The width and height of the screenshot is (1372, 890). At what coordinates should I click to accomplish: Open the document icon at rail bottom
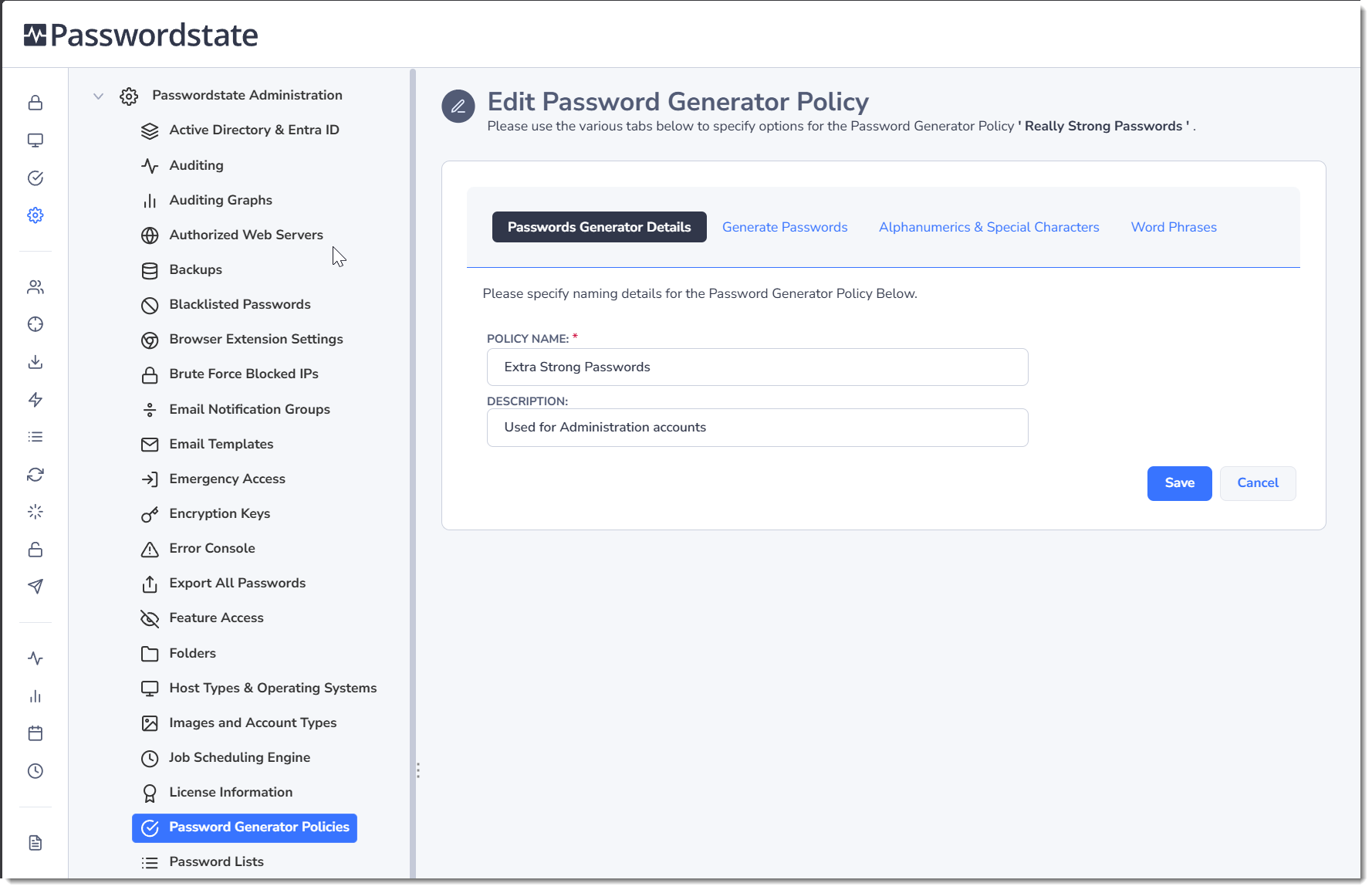[x=35, y=843]
